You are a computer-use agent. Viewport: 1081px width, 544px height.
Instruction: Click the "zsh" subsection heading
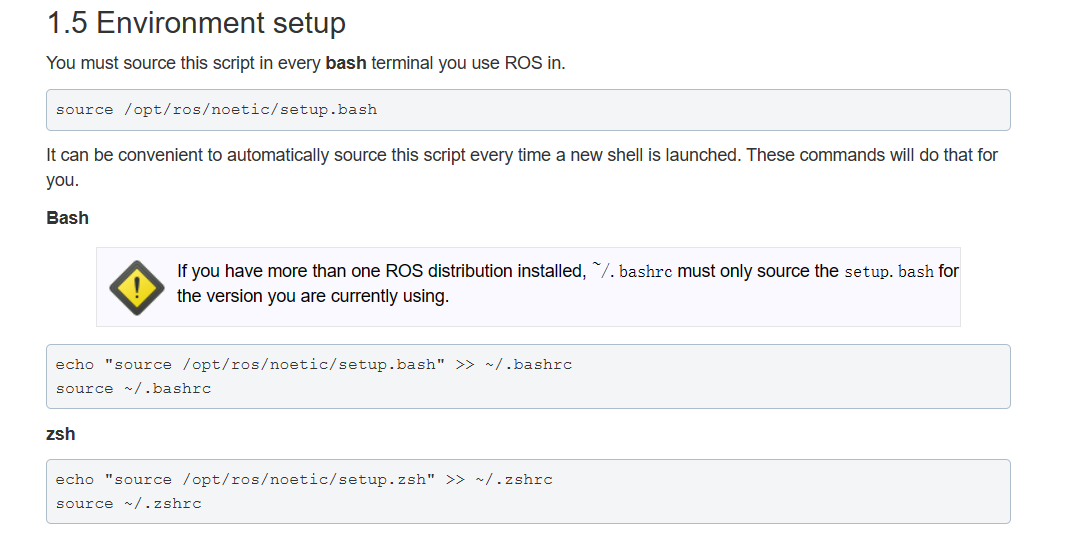[60, 434]
